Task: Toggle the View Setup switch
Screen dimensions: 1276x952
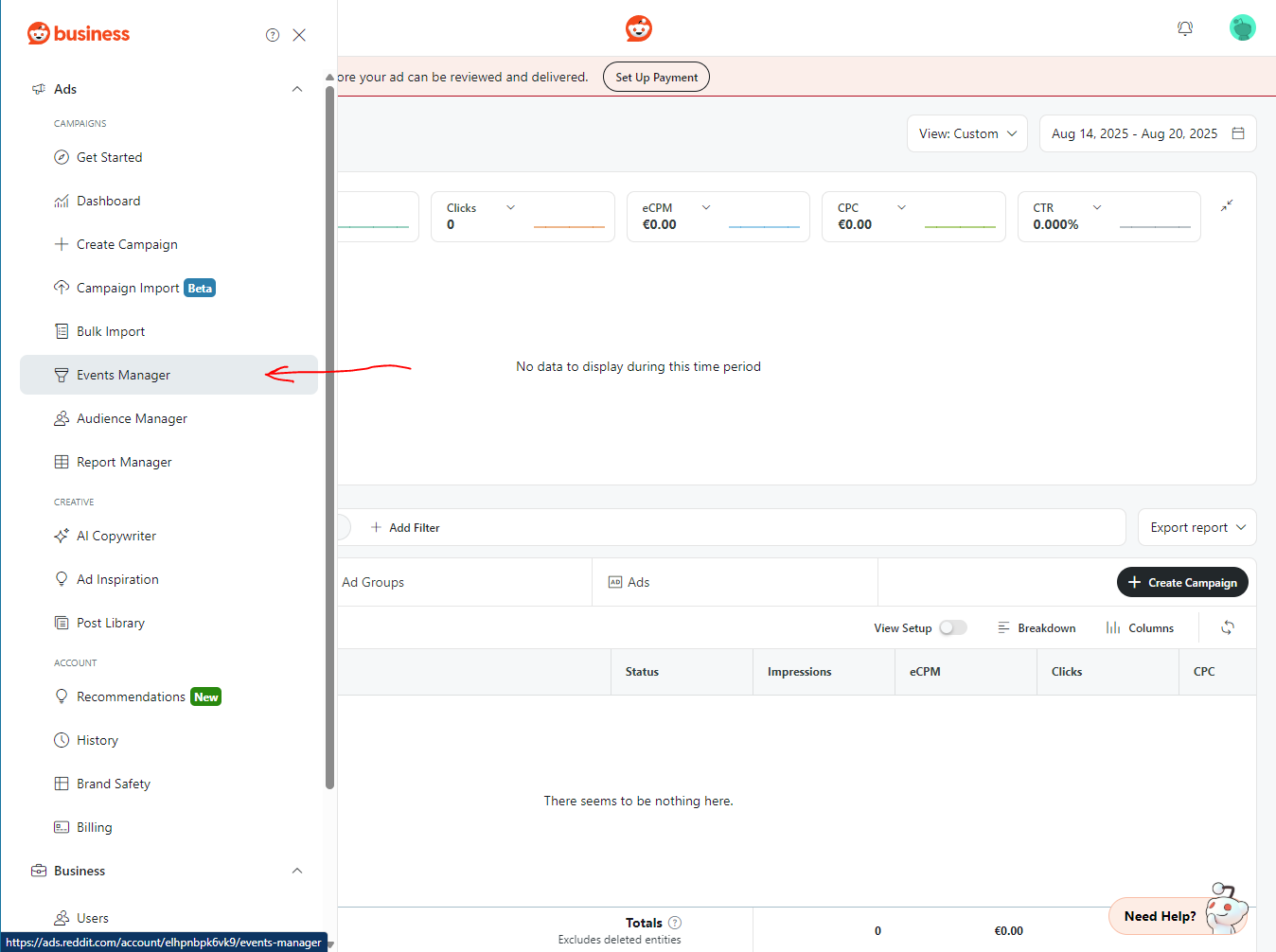Action: click(952, 627)
